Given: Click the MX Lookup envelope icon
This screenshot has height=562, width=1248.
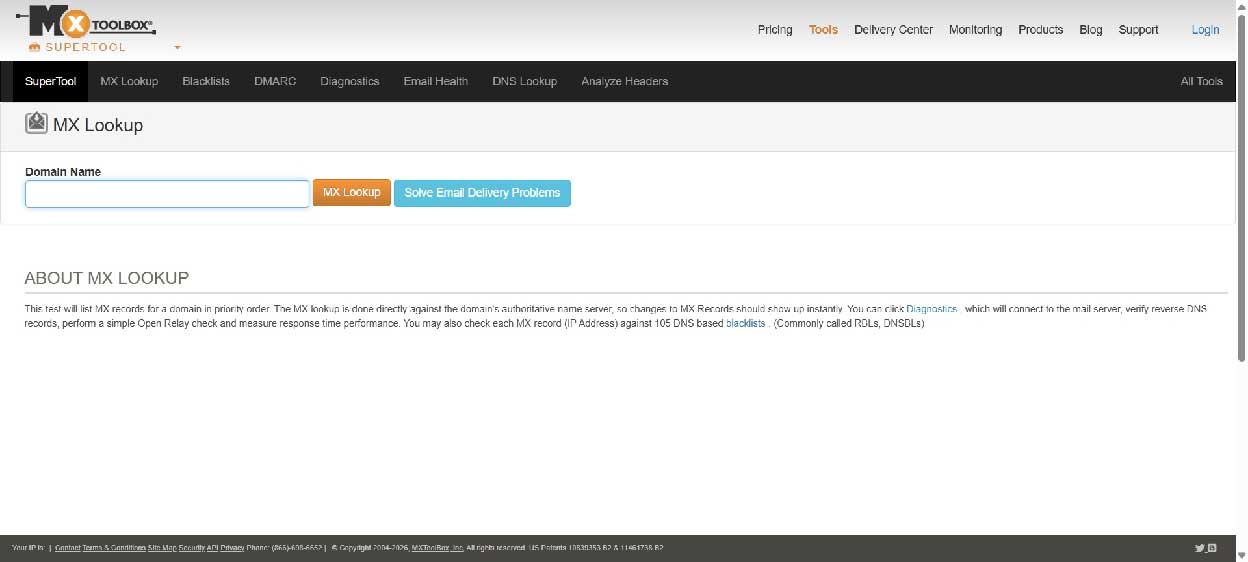Looking at the screenshot, I should pos(36,124).
